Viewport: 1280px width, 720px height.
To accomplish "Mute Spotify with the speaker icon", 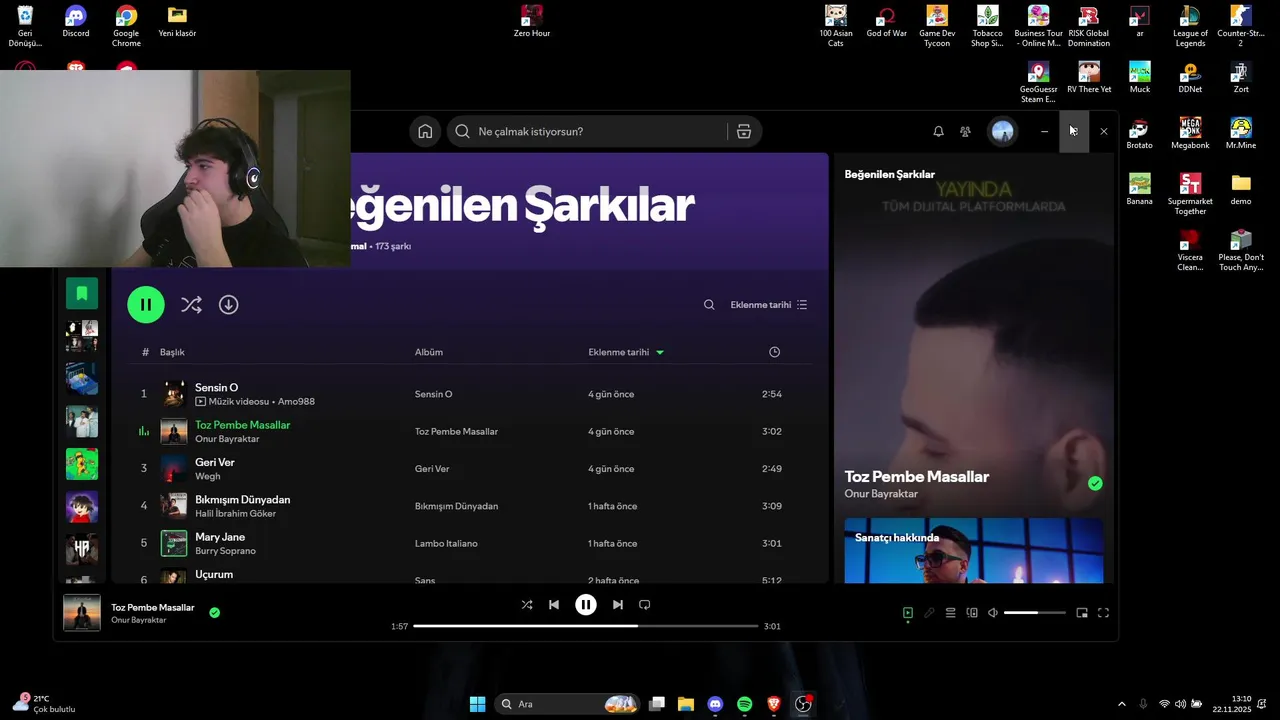I will point(993,613).
